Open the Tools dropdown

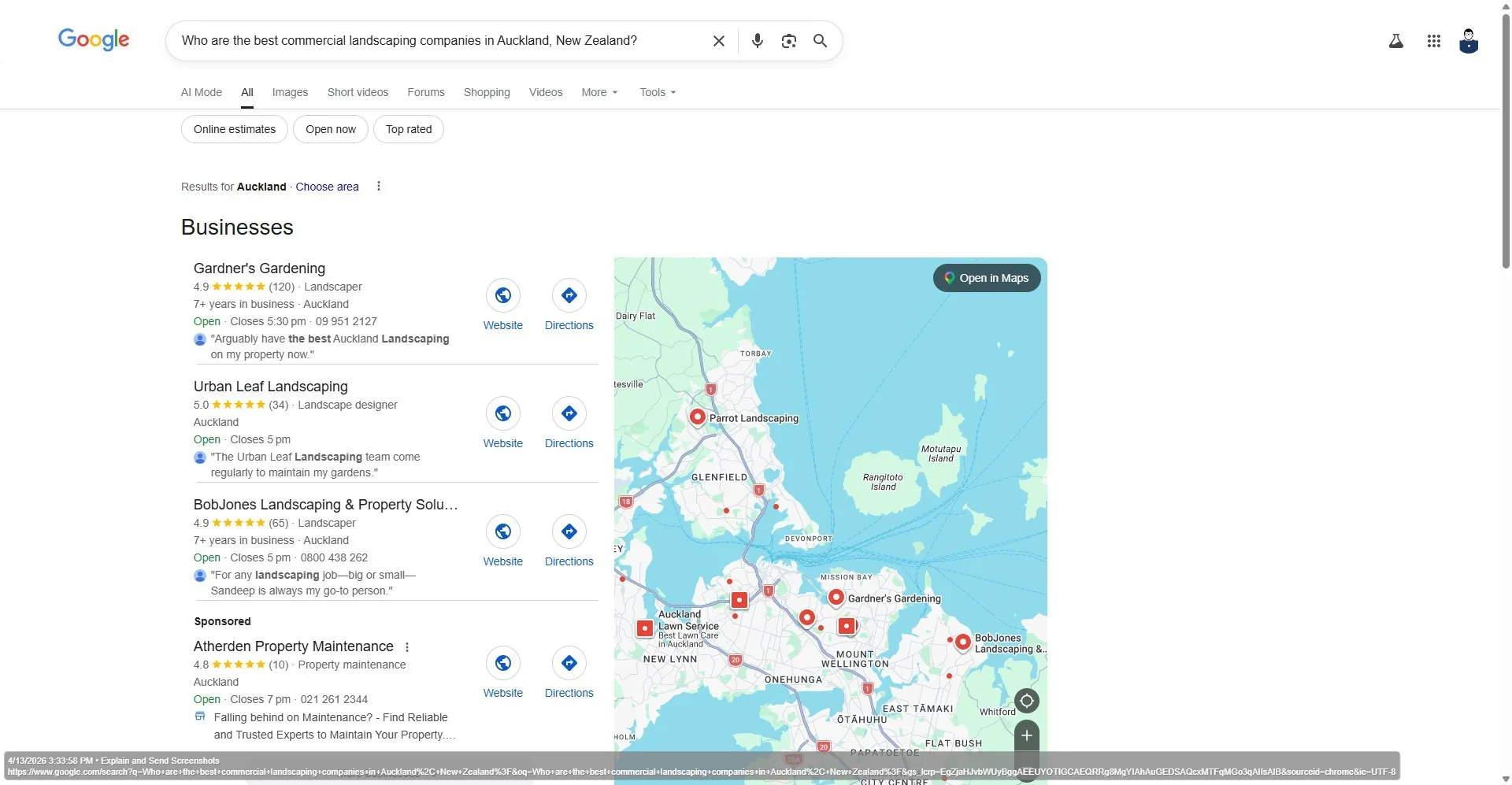tap(658, 92)
